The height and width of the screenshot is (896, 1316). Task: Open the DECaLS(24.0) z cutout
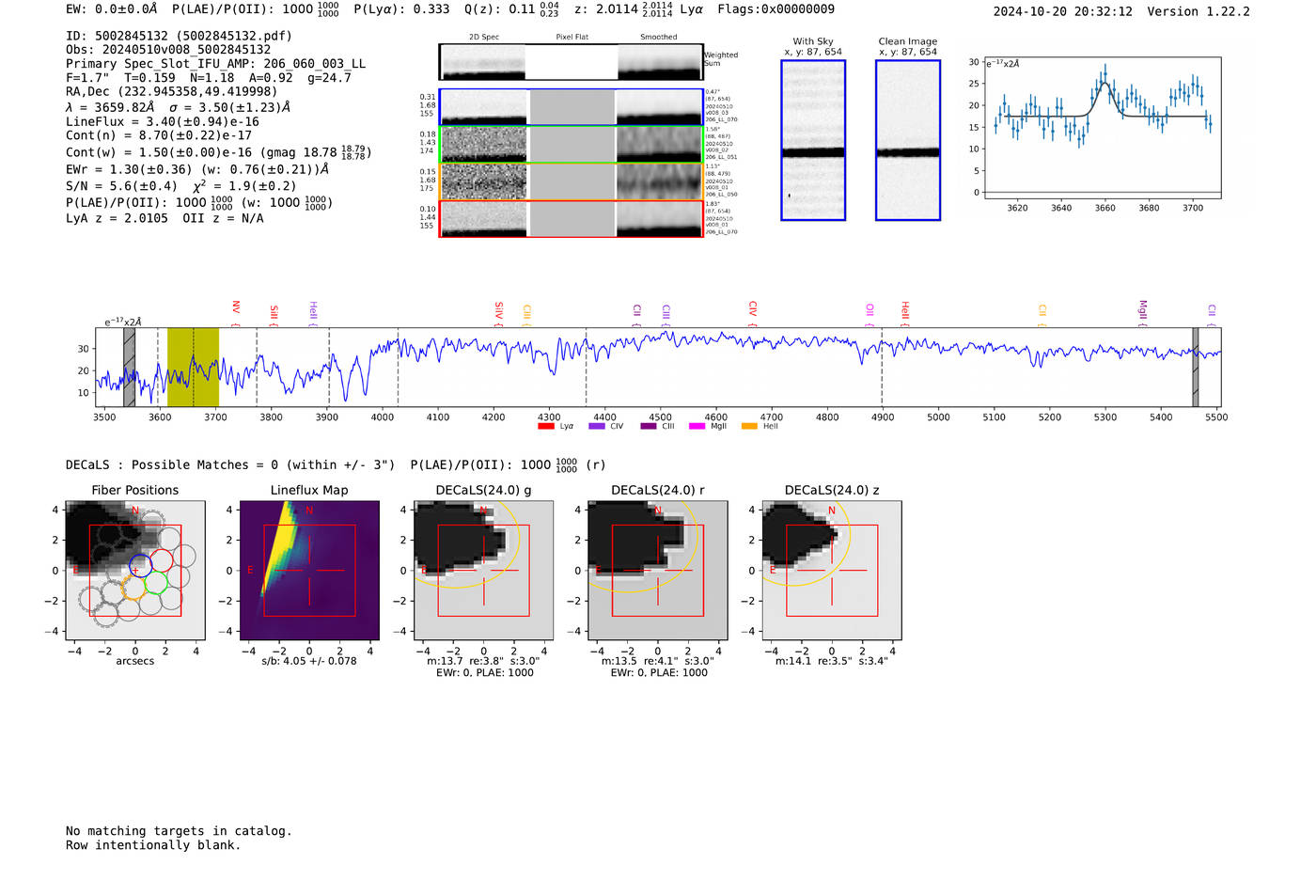pyautogui.click(x=831, y=570)
